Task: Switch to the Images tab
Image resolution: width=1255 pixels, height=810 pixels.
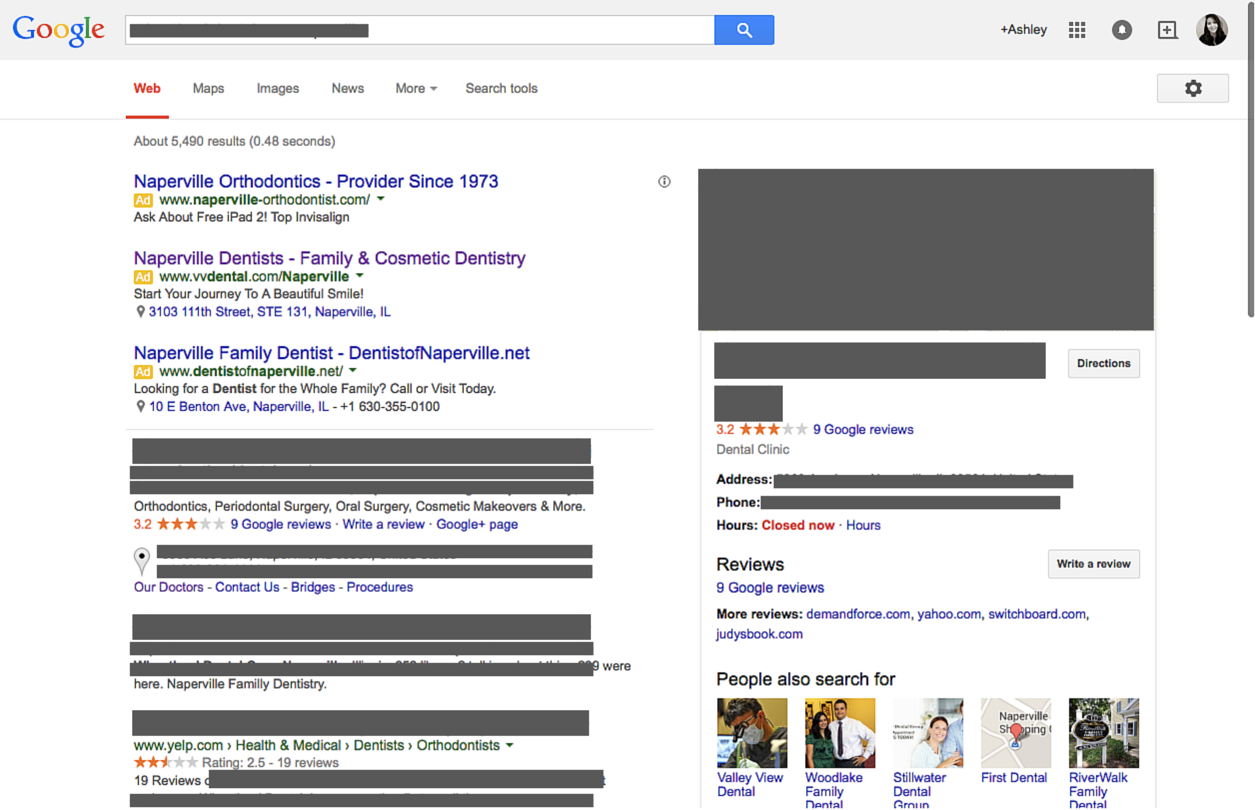Action: (x=278, y=88)
